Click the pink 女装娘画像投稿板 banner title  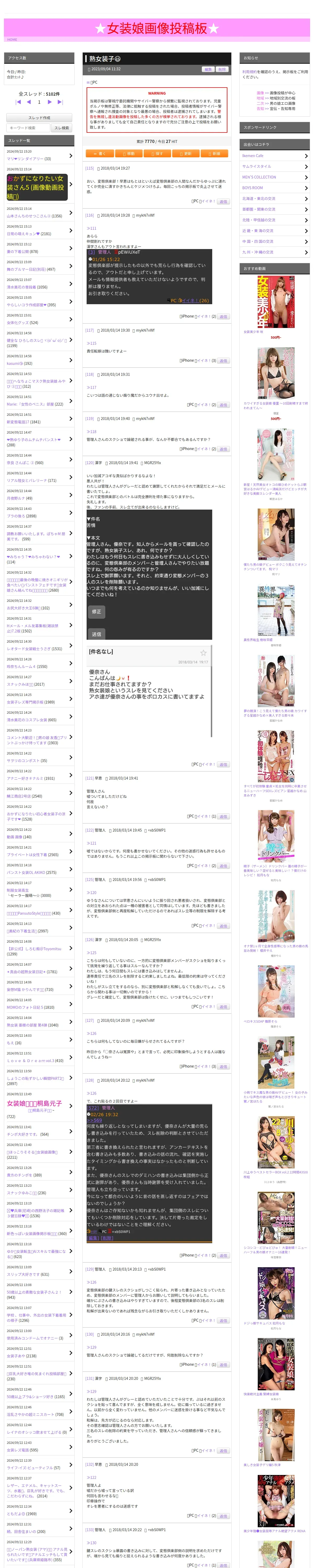tap(157, 28)
